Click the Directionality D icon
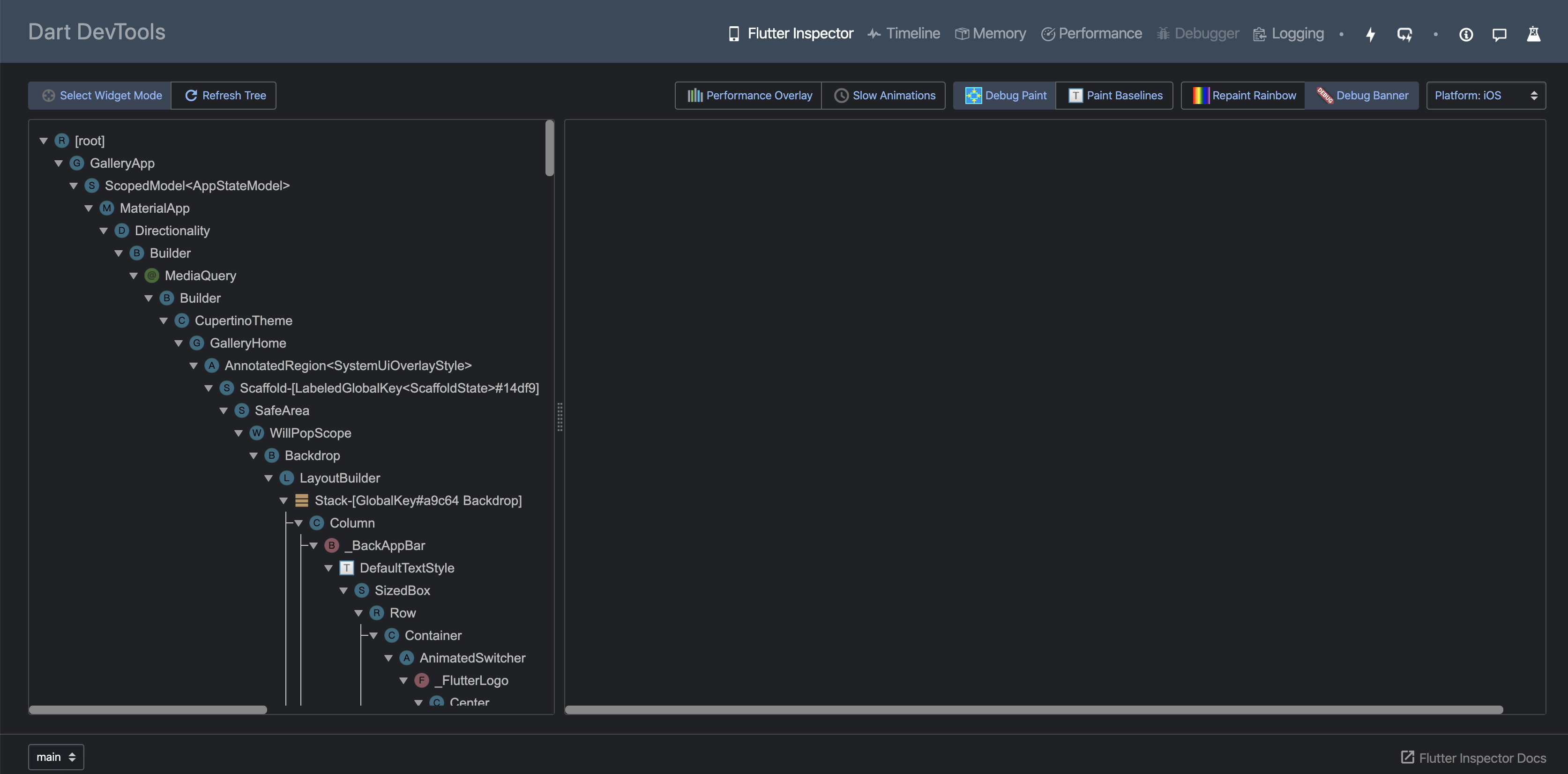The height and width of the screenshot is (774, 1568). 122,231
